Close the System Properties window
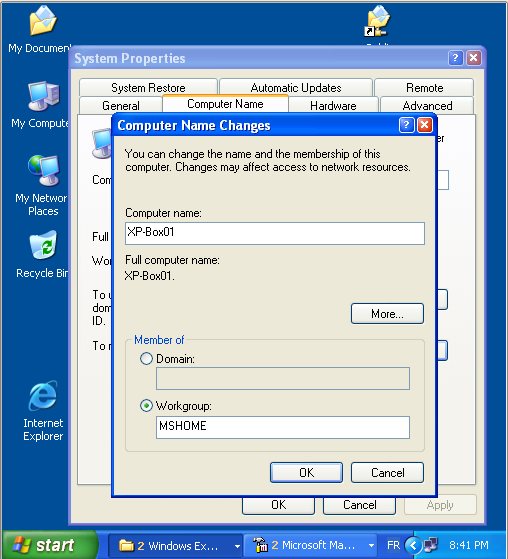This screenshot has height=559, width=508. (474, 58)
